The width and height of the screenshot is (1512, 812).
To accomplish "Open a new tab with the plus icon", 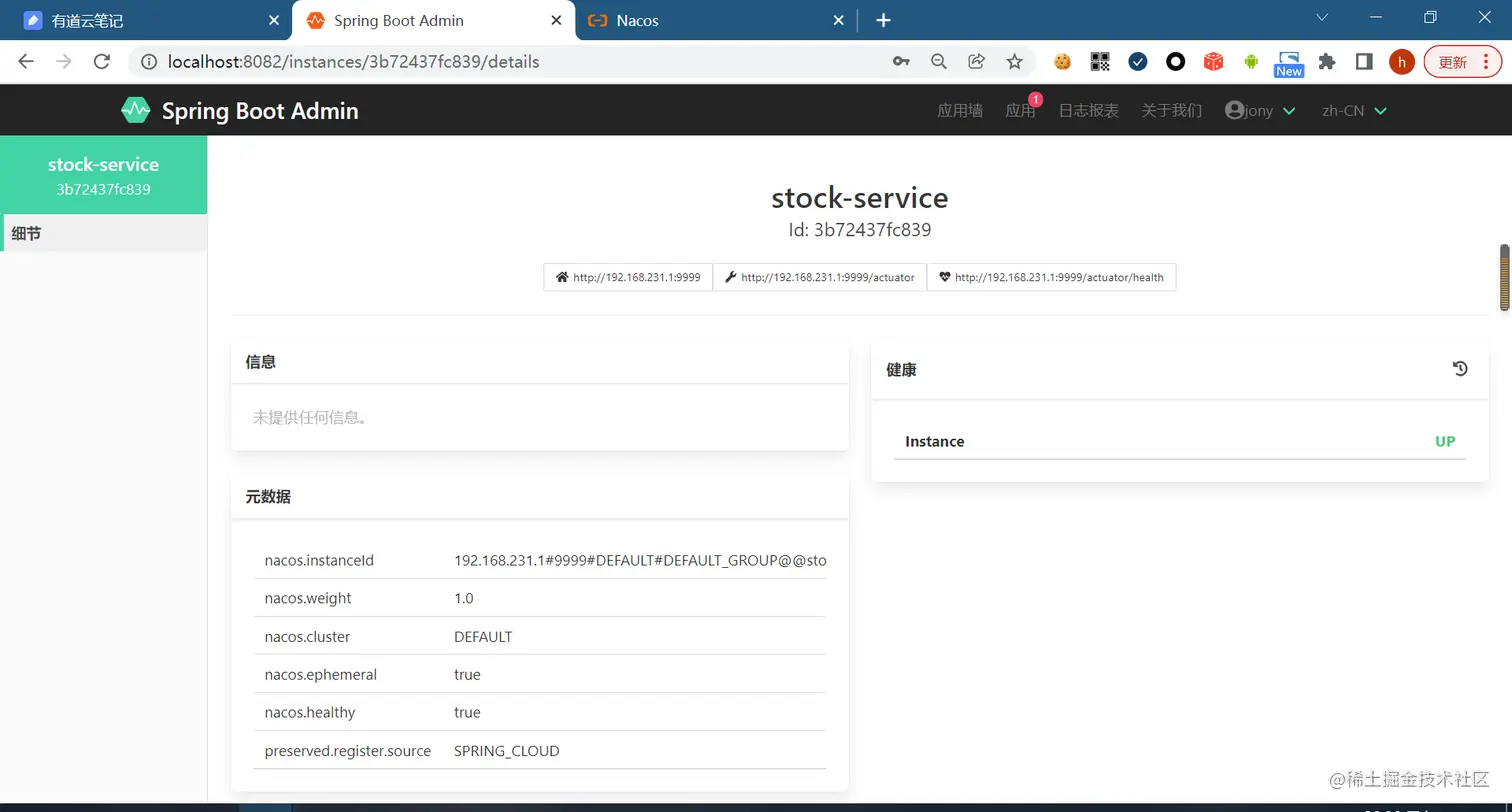I will 883,20.
